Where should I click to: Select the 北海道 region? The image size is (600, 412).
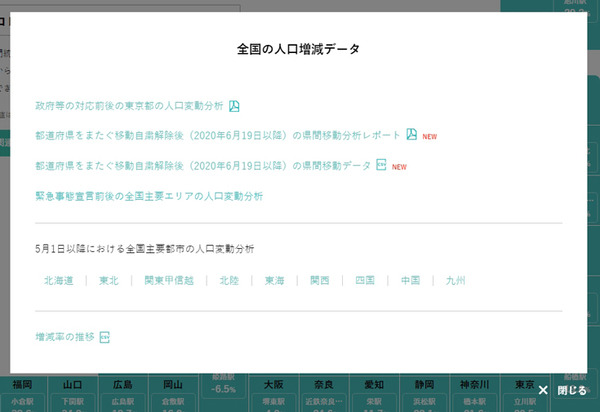[x=58, y=281]
